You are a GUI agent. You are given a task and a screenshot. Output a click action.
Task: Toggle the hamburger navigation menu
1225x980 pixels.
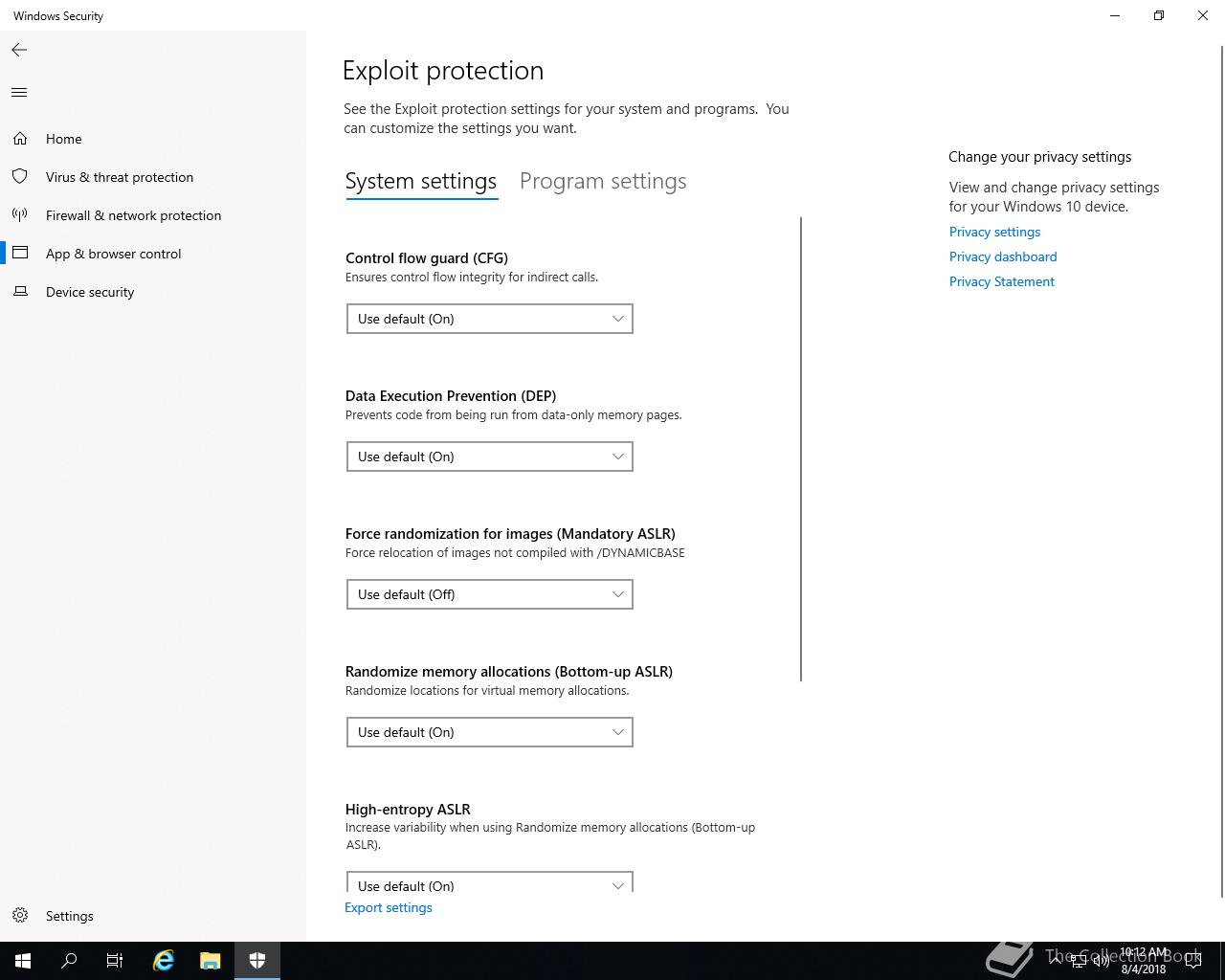[19, 93]
